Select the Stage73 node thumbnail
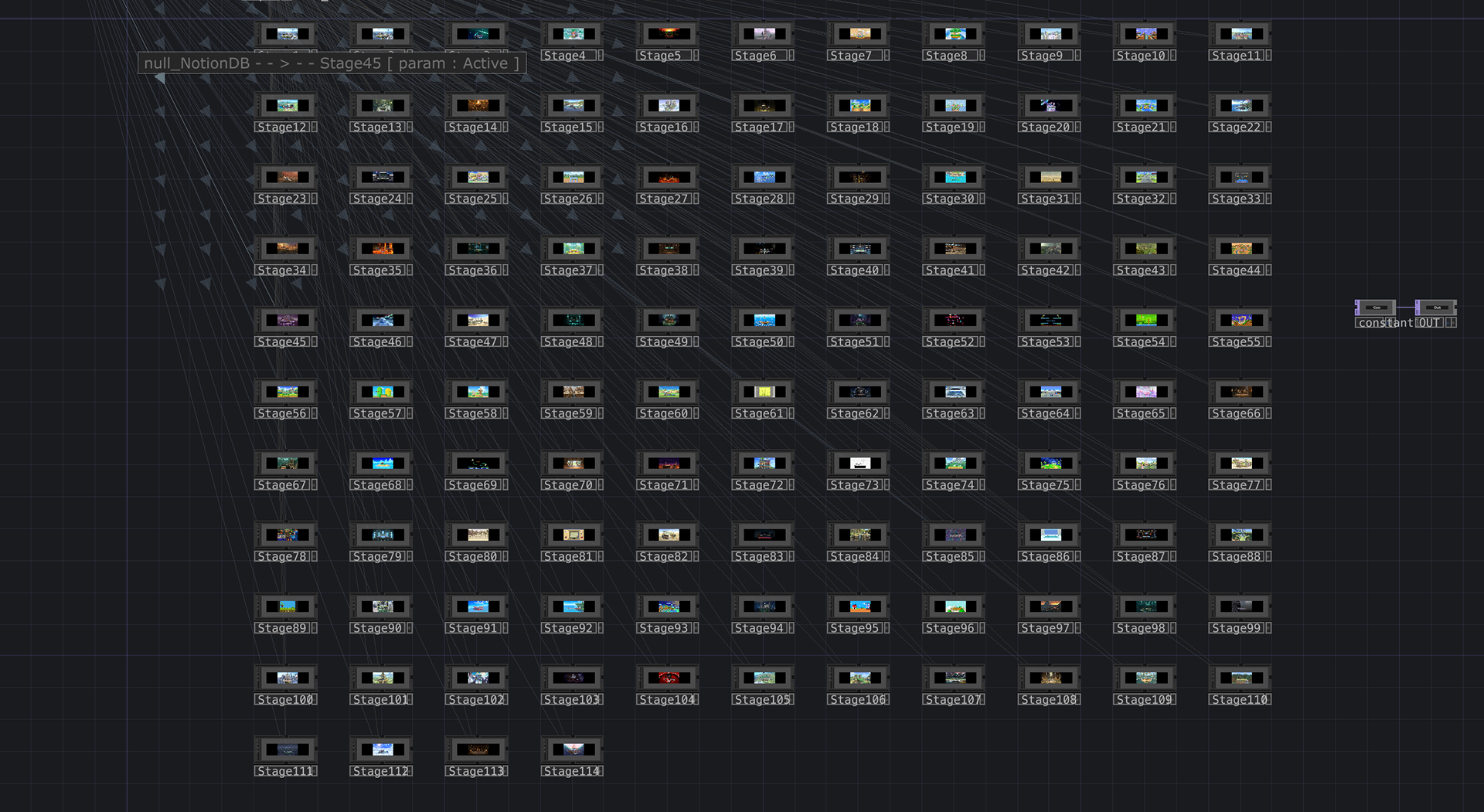The image size is (1484, 812). (859, 464)
